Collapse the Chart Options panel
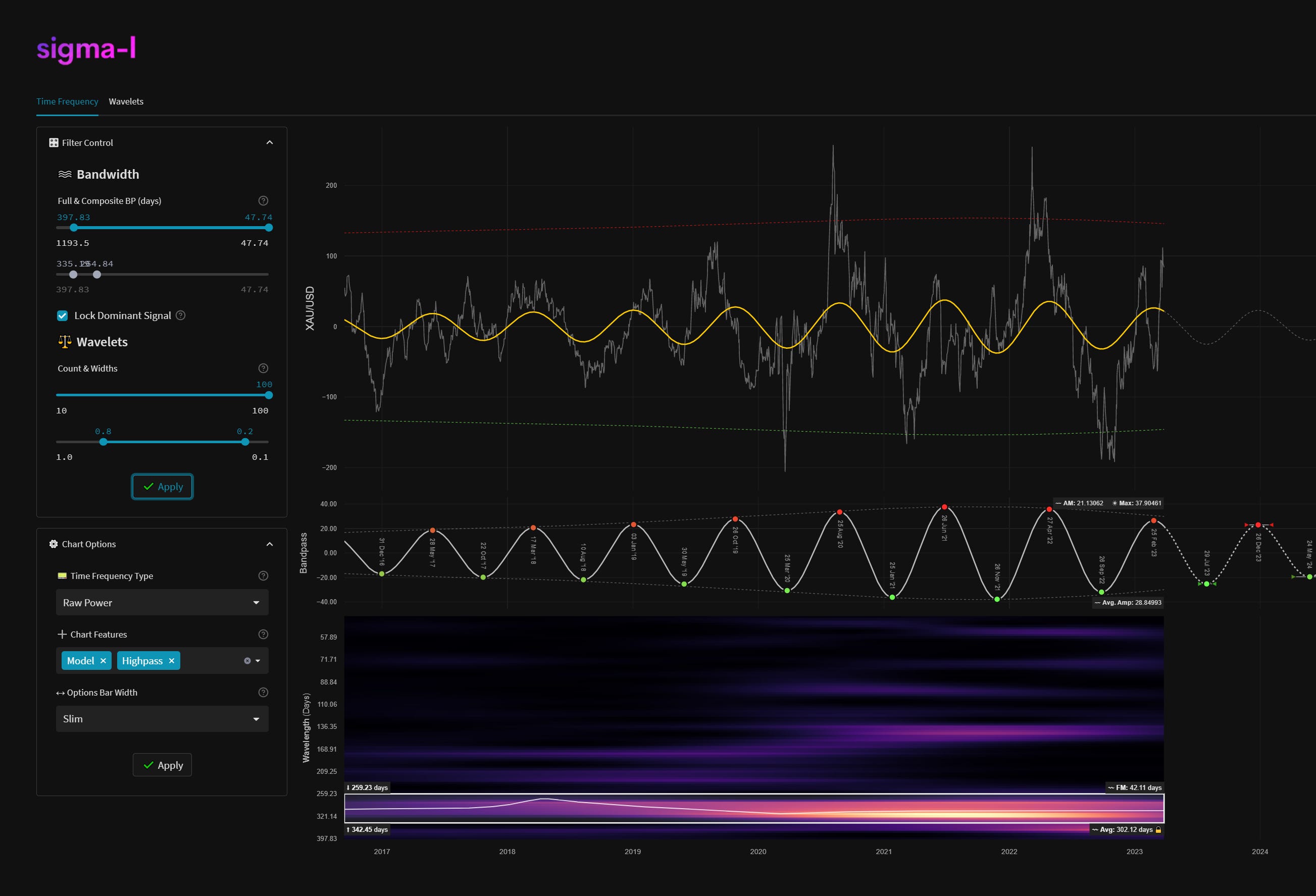The height and width of the screenshot is (896, 1316). click(x=270, y=544)
